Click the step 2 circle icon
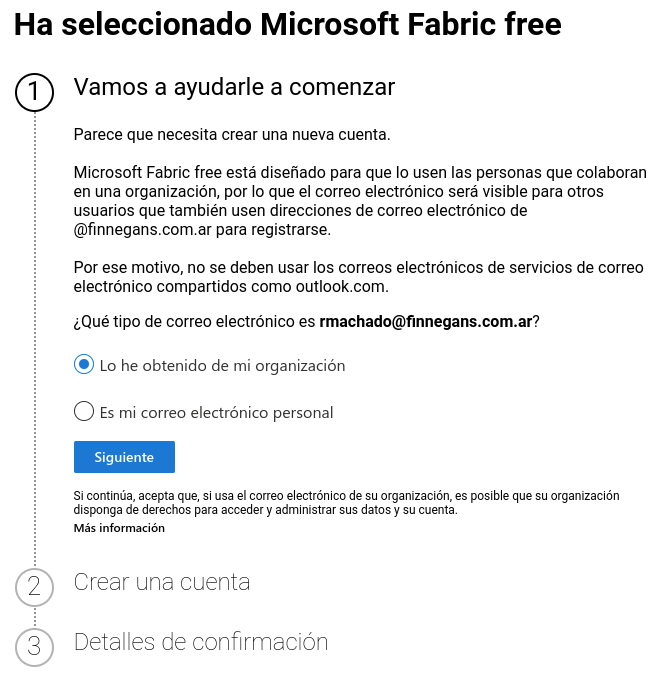 click(x=34, y=587)
